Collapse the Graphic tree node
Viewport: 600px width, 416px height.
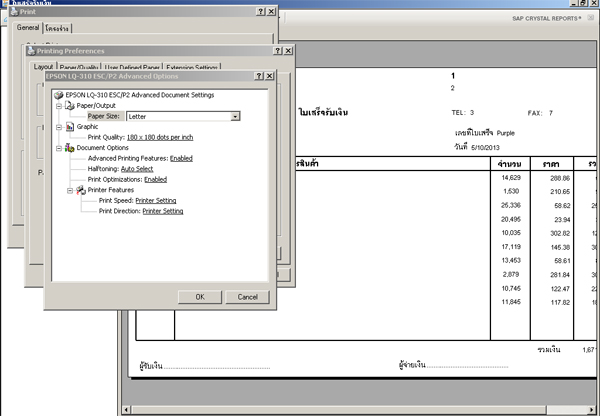[x=59, y=127]
